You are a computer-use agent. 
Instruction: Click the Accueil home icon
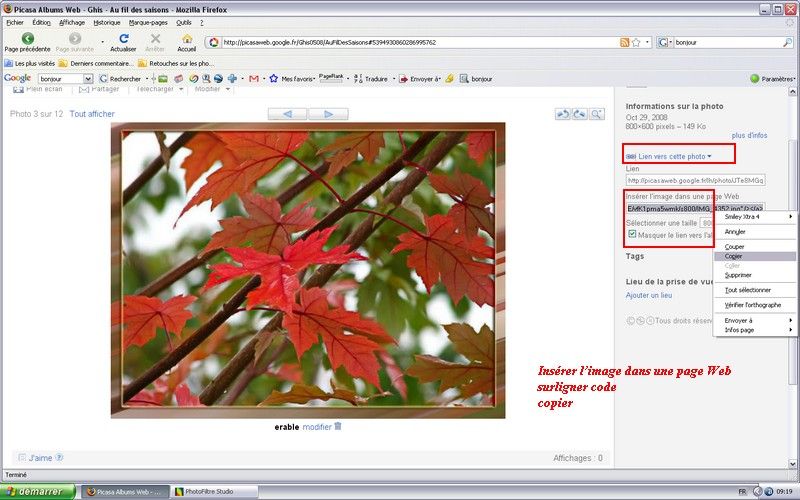tap(187, 39)
